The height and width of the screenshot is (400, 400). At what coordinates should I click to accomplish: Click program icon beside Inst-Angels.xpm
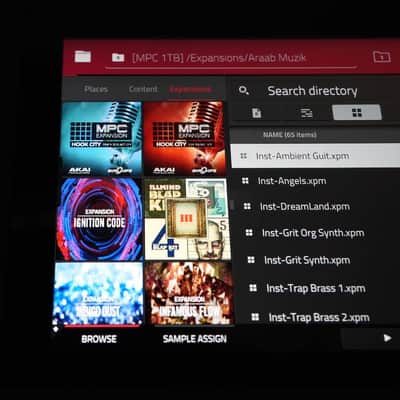245,181
